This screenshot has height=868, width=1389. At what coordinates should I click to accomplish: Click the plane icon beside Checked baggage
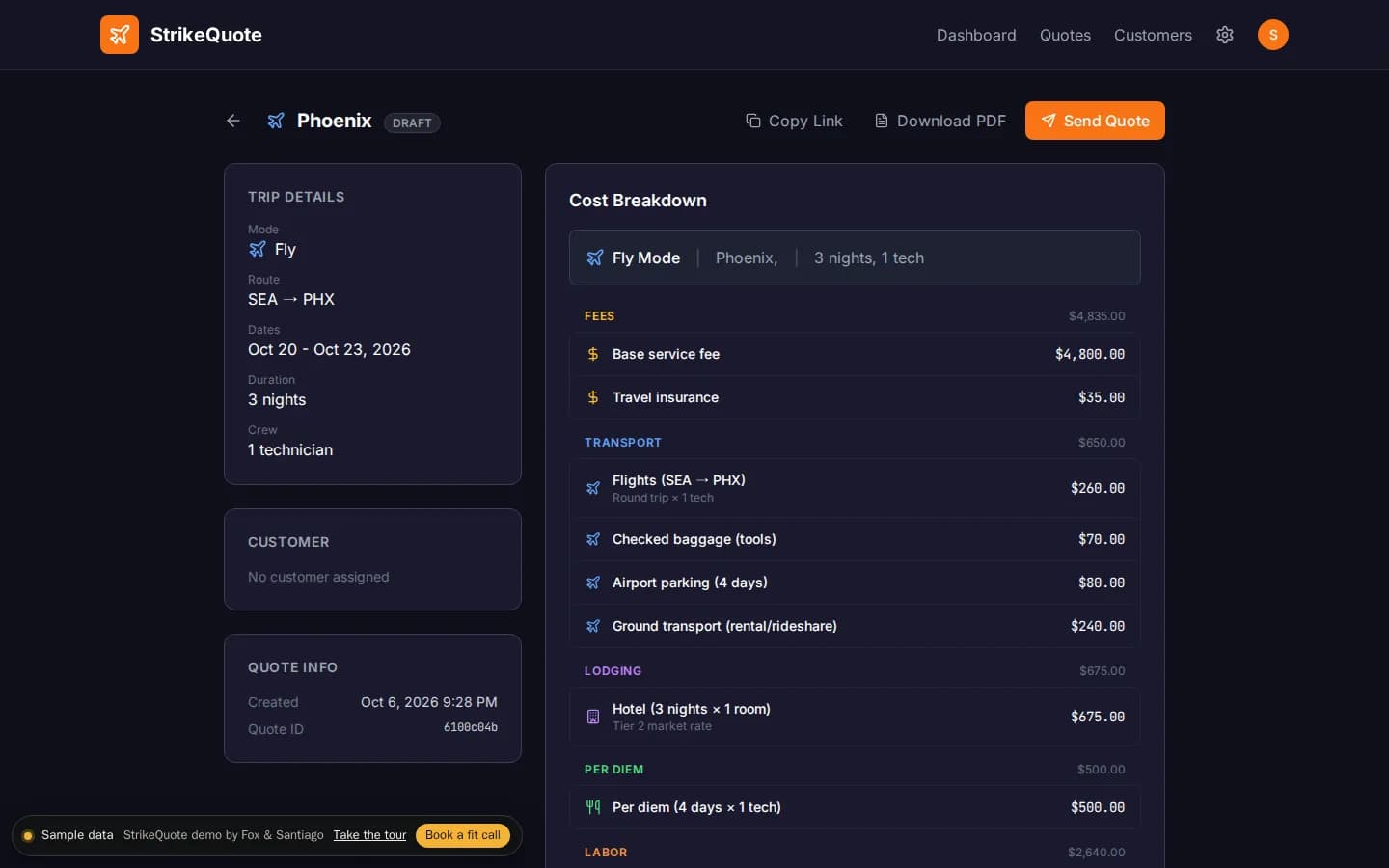593,539
